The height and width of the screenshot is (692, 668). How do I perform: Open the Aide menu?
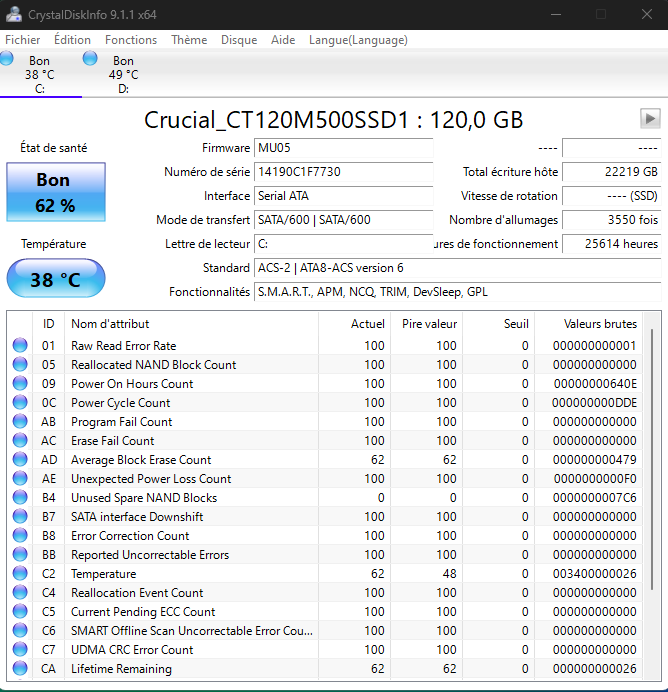tap(283, 40)
